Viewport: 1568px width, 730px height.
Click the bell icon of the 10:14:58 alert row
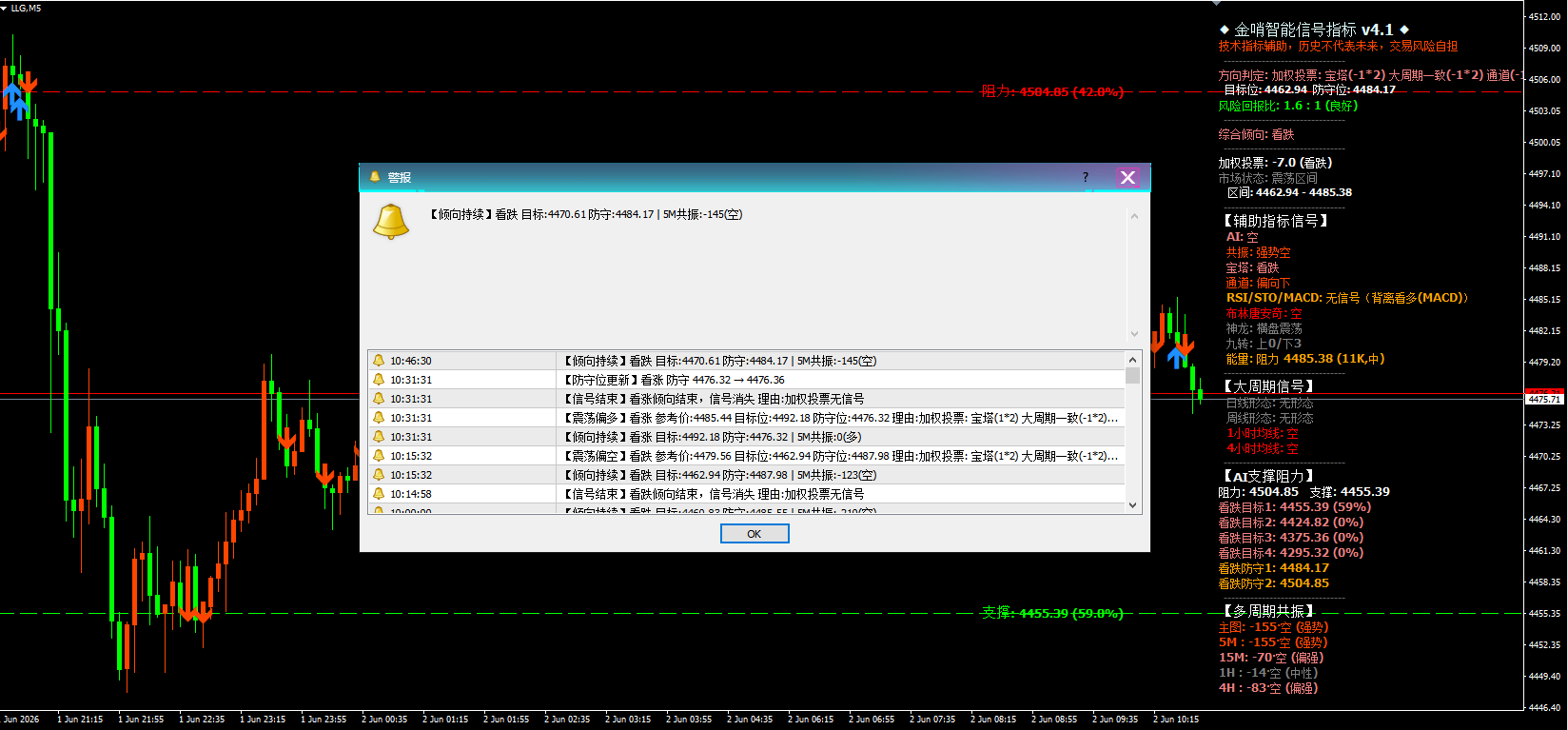(379, 494)
